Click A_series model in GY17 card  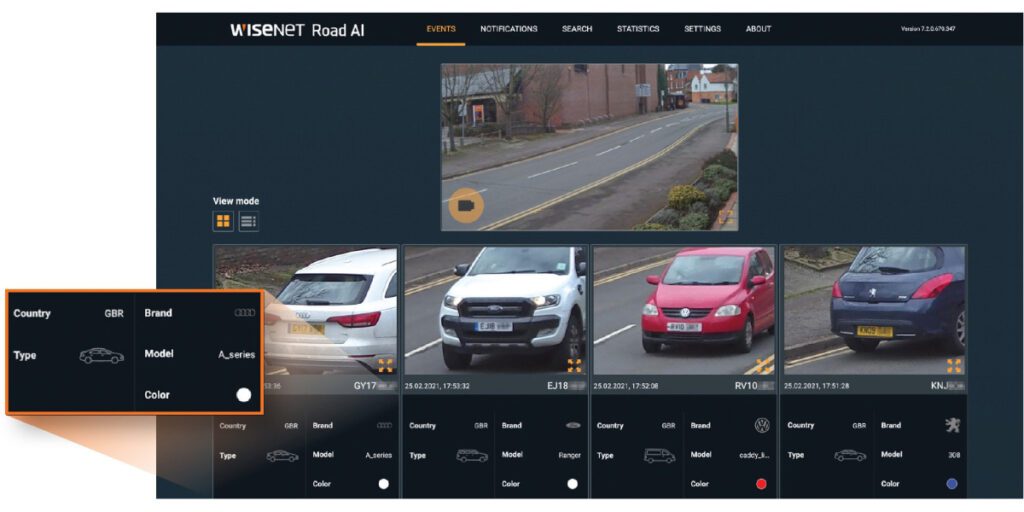click(x=379, y=455)
